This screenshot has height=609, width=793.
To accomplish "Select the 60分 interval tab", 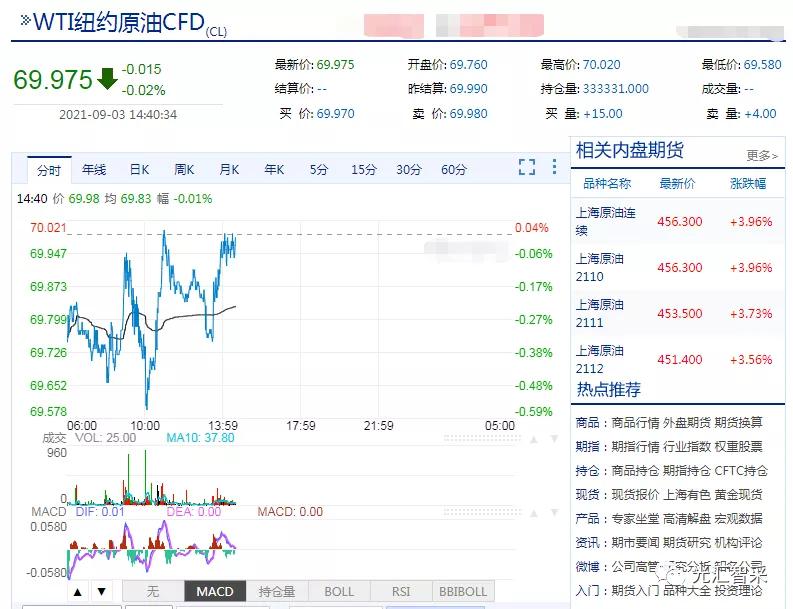I will point(454,169).
